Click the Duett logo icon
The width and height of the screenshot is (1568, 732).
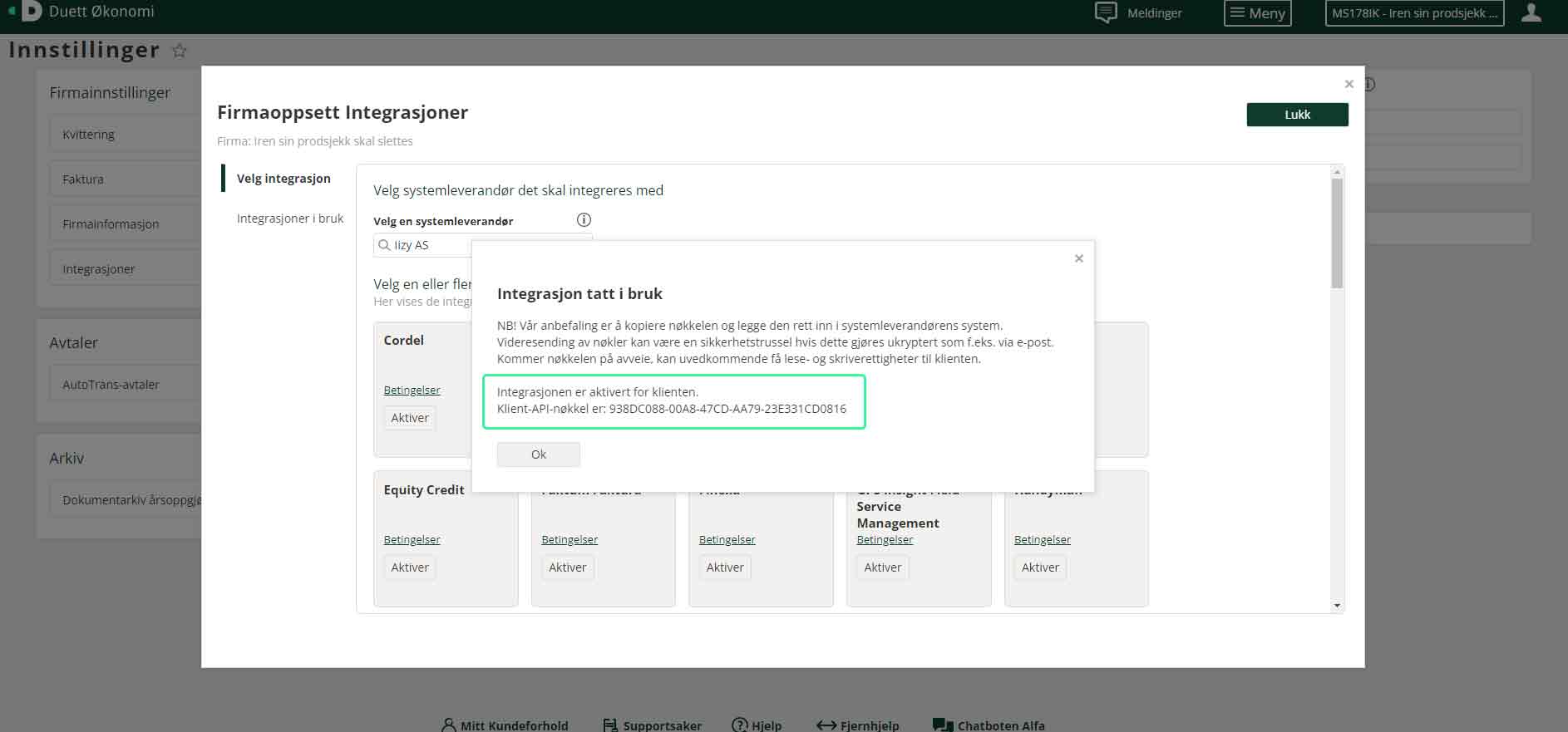pyautogui.click(x=31, y=12)
